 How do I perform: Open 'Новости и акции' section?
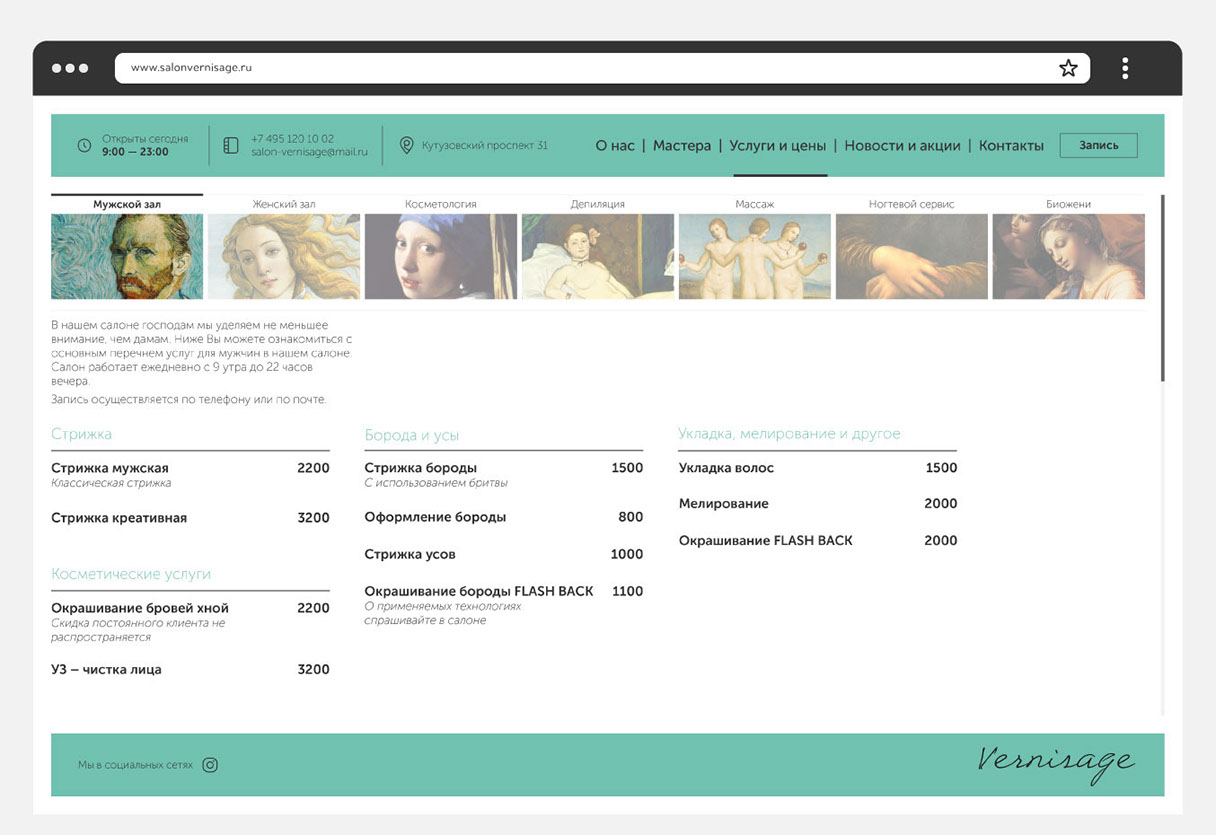coord(902,146)
